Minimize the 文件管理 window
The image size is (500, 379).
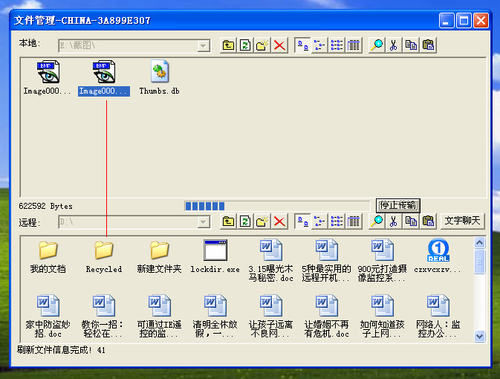[446, 21]
